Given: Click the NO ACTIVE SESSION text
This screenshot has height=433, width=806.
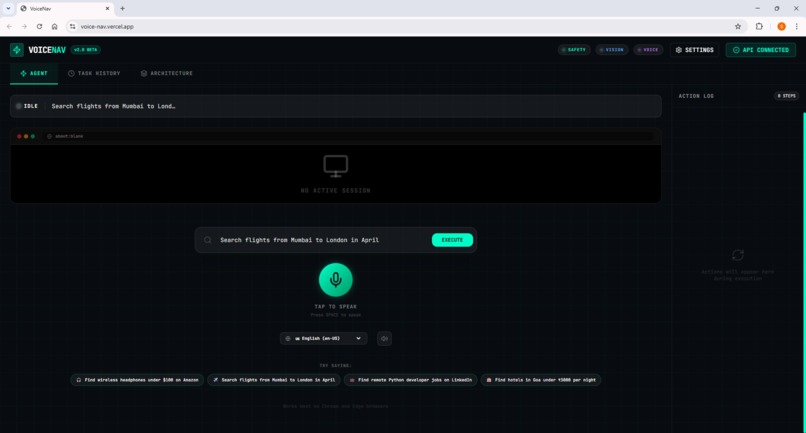Looking at the screenshot, I should coord(336,191).
